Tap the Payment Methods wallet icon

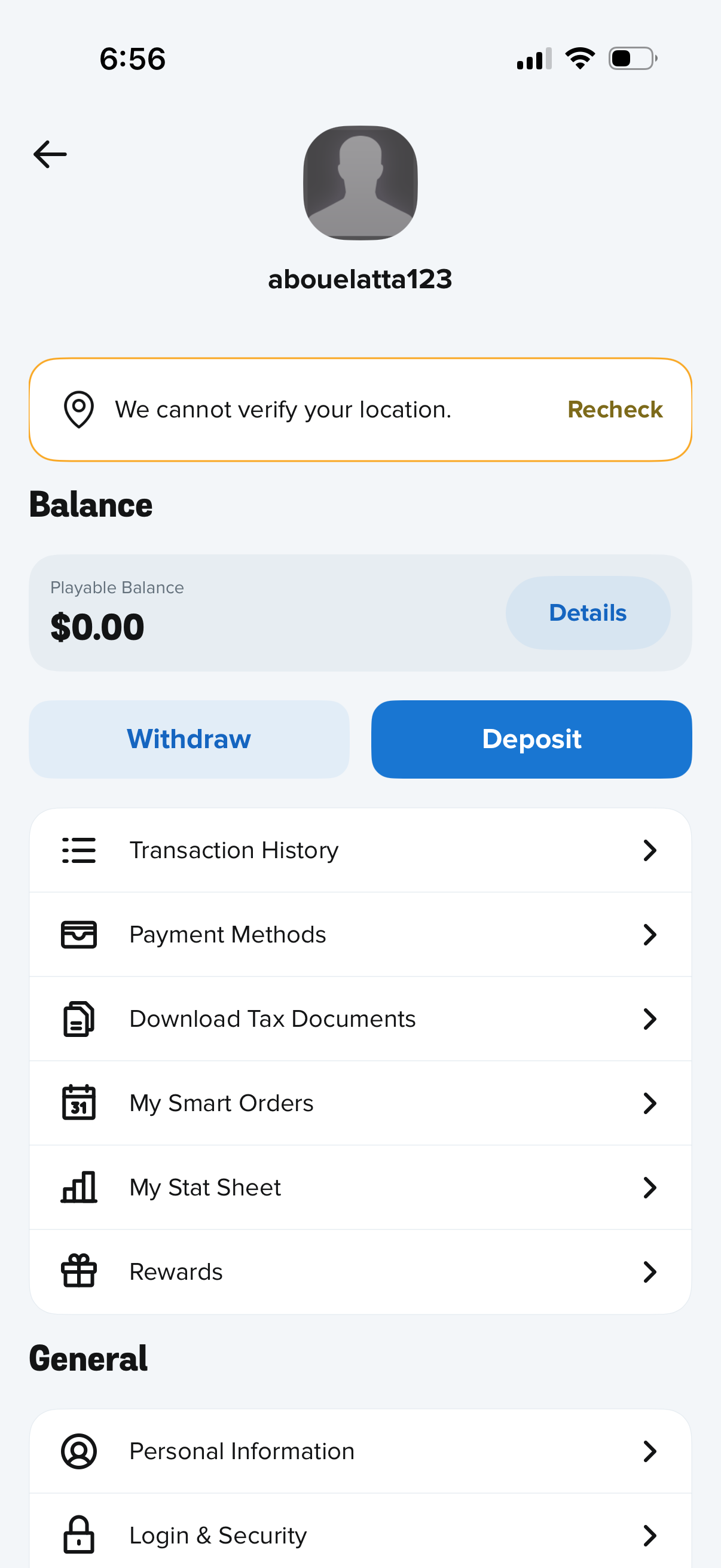point(79,934)
